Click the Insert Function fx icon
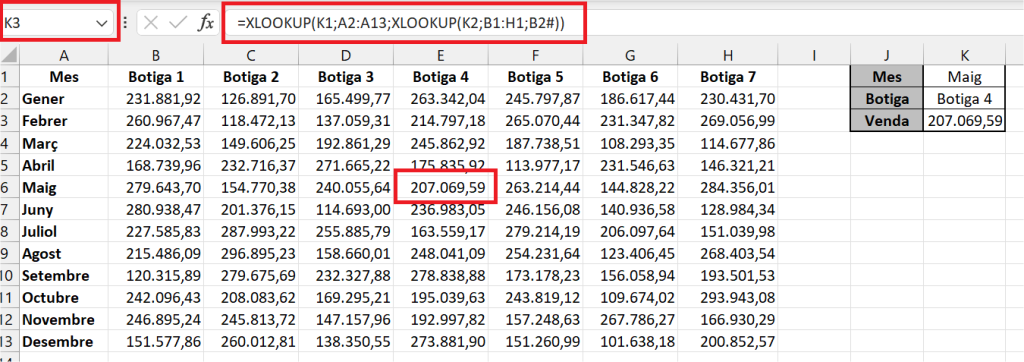Screen dimensions: 1024x362 point(205,24)
